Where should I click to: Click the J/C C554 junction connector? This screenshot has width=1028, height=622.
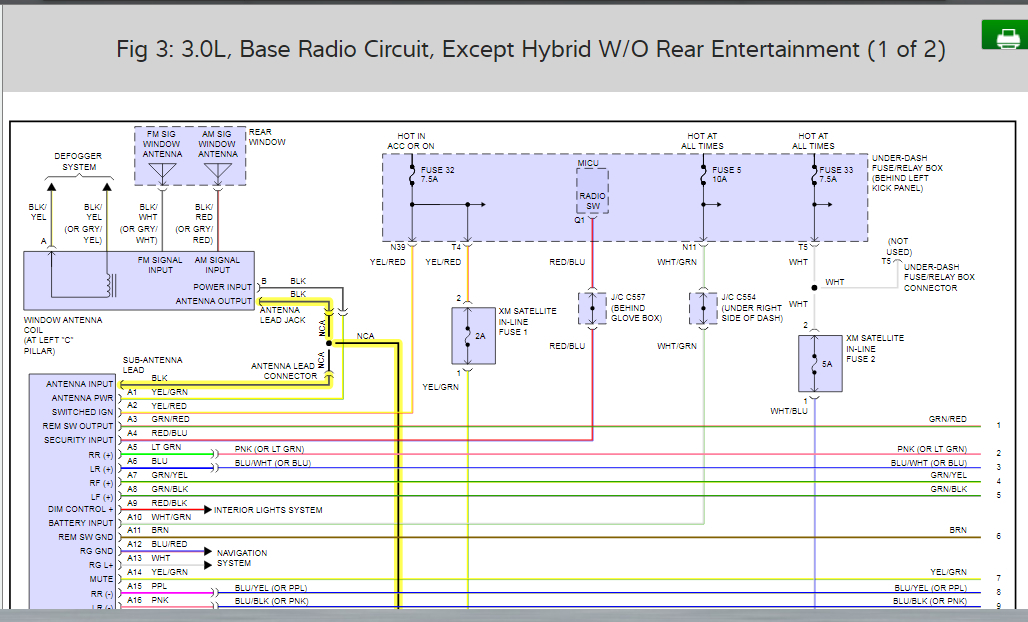(704, 308)
